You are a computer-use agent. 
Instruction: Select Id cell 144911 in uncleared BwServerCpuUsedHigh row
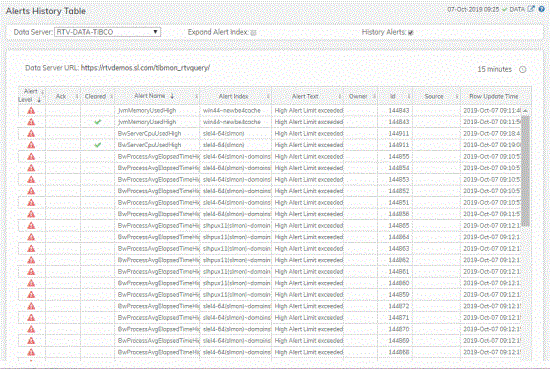[395, 134]
